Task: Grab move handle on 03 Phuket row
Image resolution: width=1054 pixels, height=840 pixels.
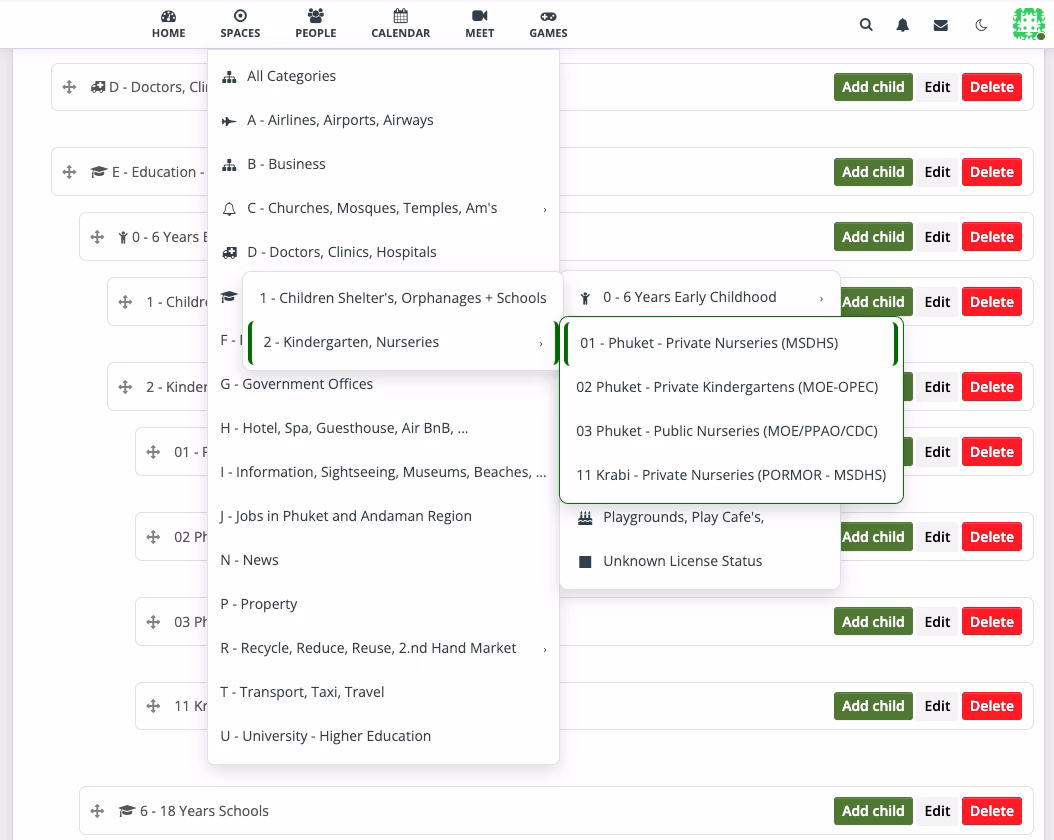Action: click(153, 622)
